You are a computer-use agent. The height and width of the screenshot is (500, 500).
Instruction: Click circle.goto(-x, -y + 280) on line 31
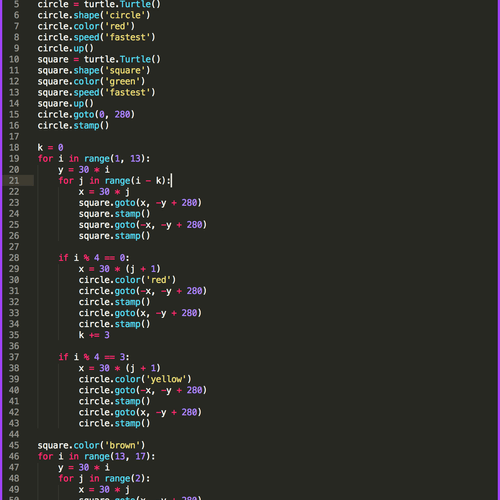(x=143, y=291)
